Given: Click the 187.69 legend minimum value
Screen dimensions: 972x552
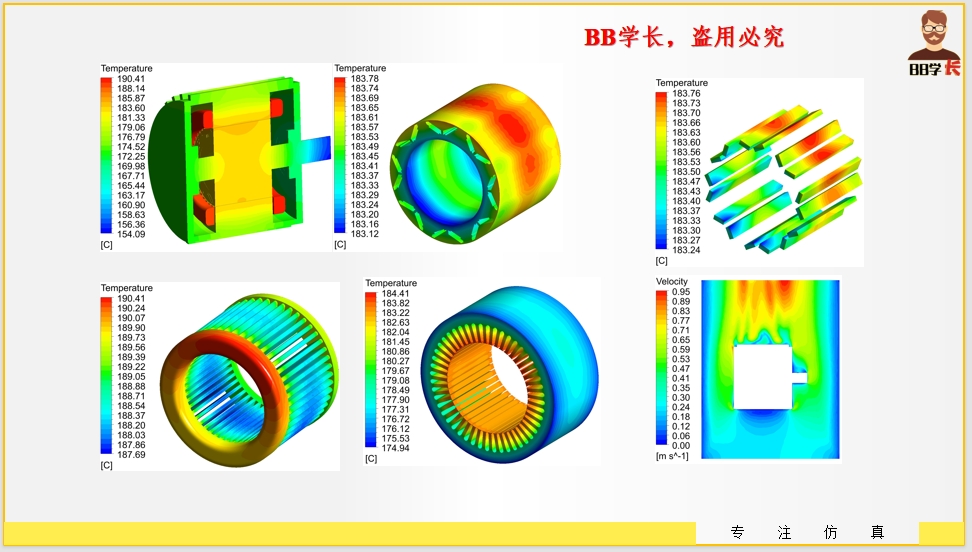Looking at the screenshot, I should (131, 454).
